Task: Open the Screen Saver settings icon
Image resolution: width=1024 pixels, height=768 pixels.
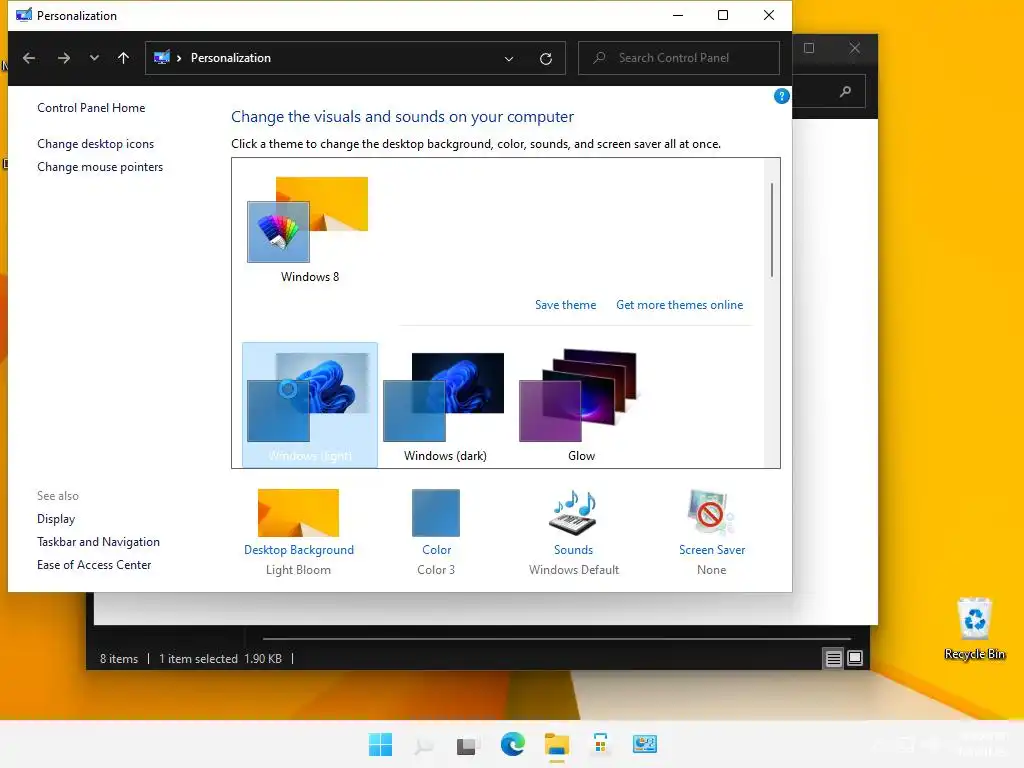Action: 711,513
